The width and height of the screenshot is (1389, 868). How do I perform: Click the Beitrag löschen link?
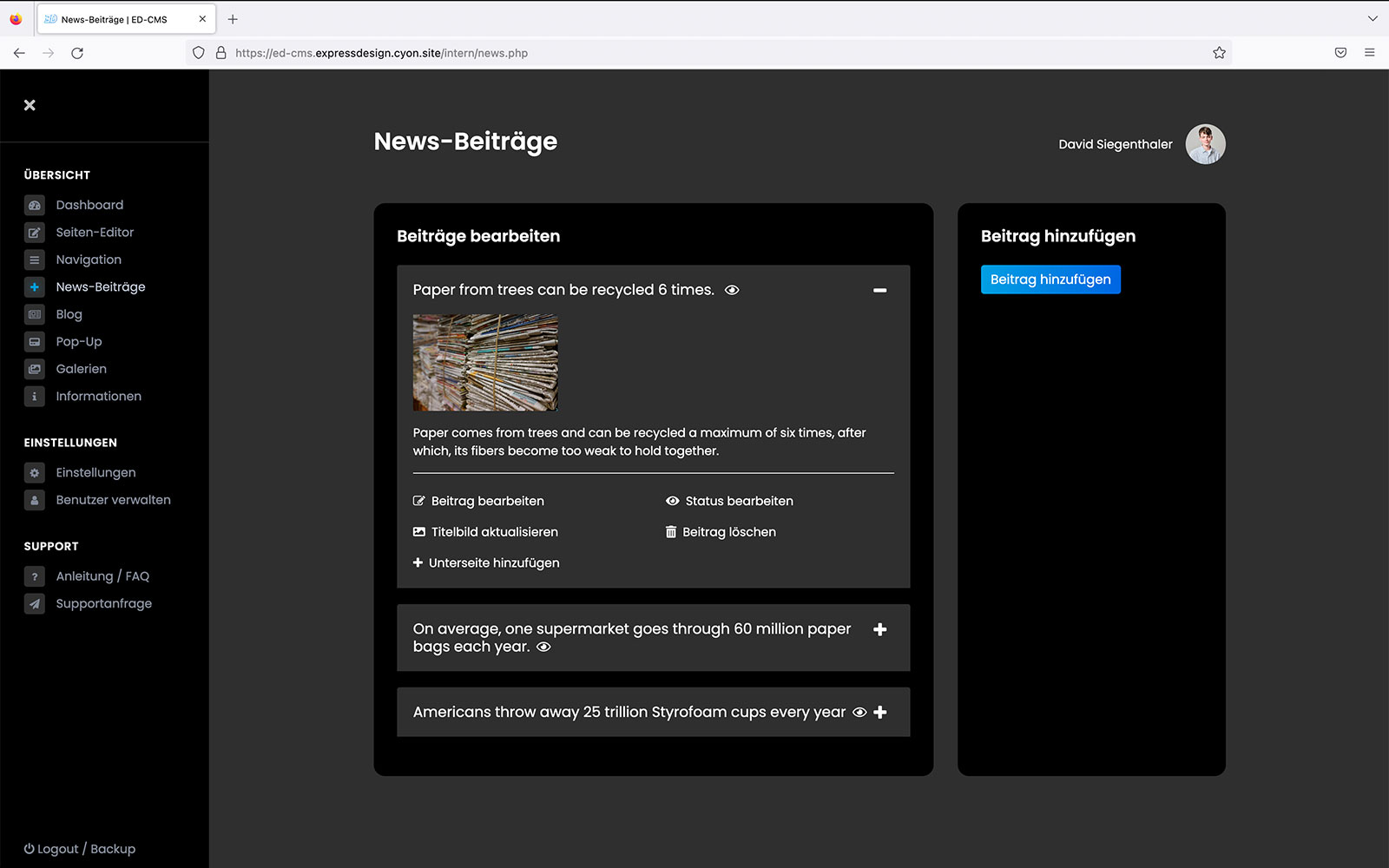pyautogui.click(x=728, y=532)
